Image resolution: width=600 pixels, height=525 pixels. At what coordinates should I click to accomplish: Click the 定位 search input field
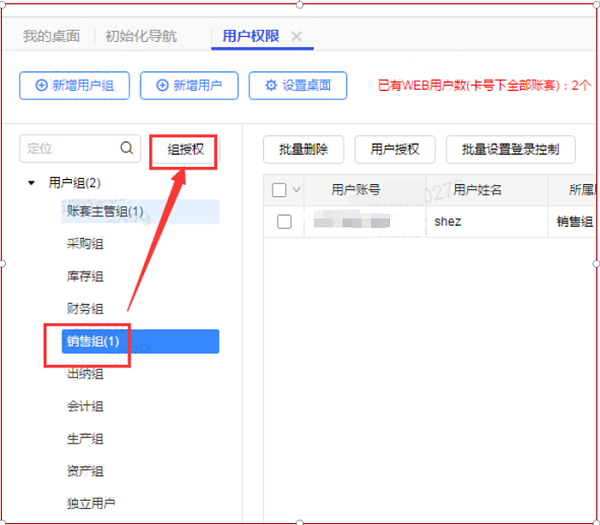tap(70, 148)
